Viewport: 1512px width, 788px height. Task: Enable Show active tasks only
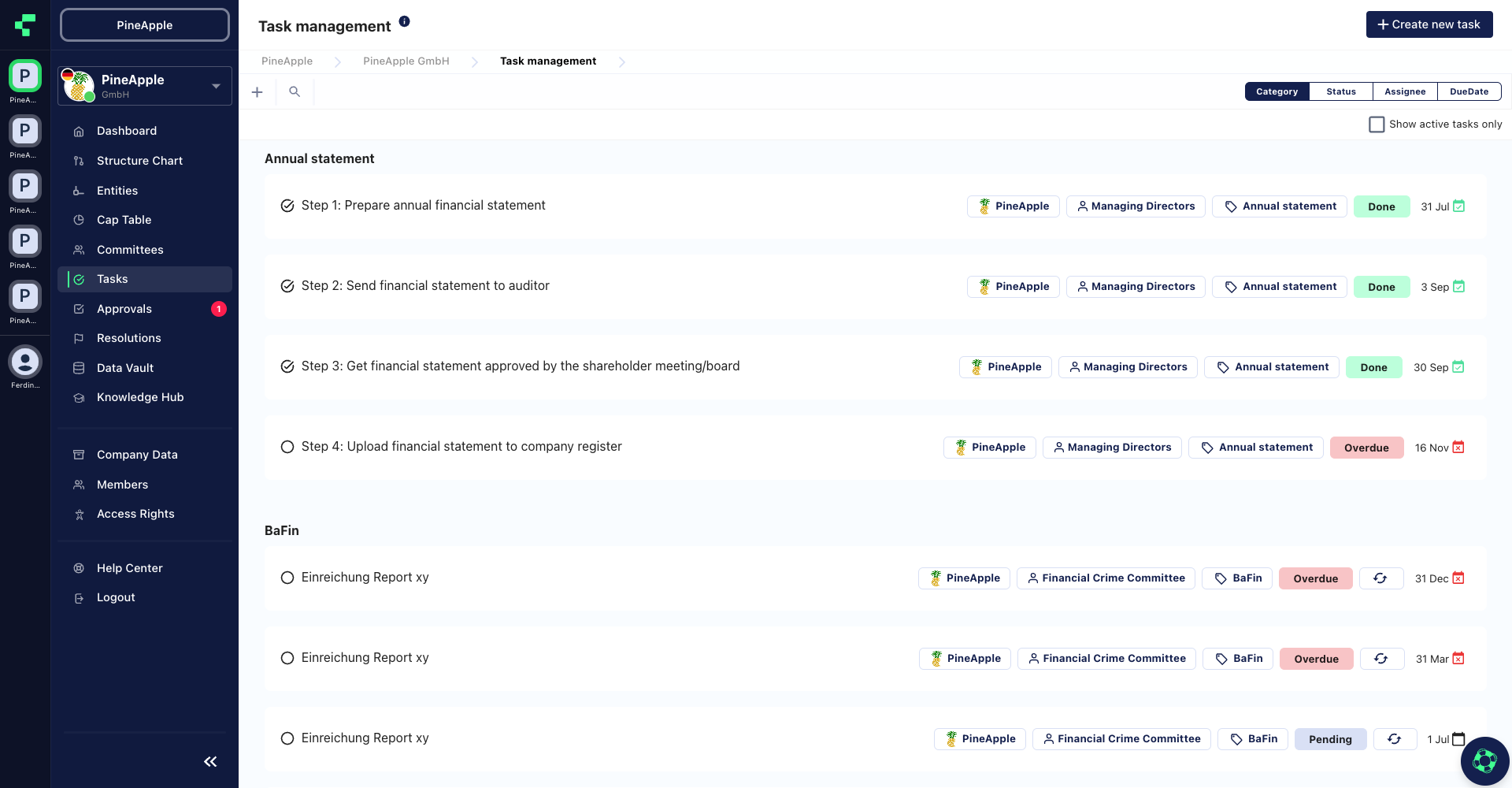(x=1377, y=124)
